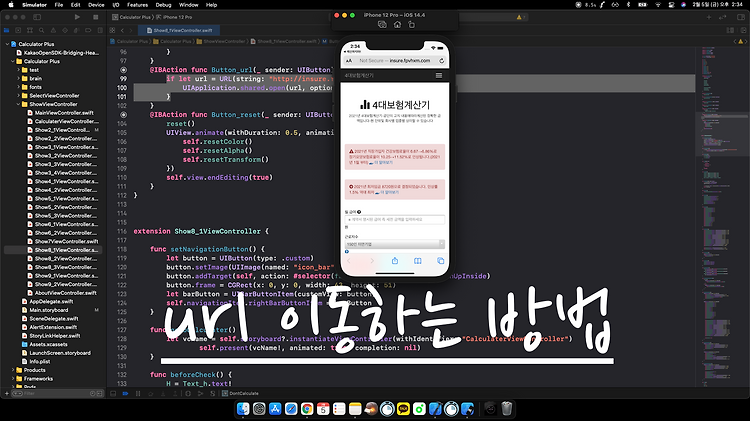The width and height of the screenshot is (750, 421).
Task: Open the Device menu
Action: [x=96, y=5]
